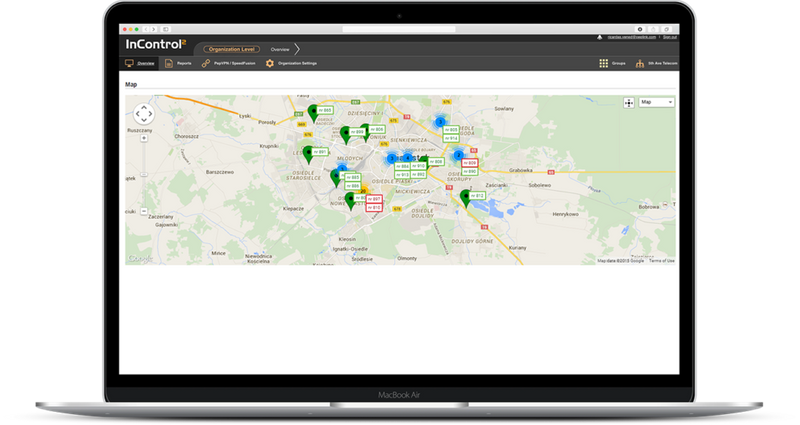The width and height of the screenshot is (800, 425).
Task: Click the yellow cluster marker 20
Action: click(x=363, y=191)
